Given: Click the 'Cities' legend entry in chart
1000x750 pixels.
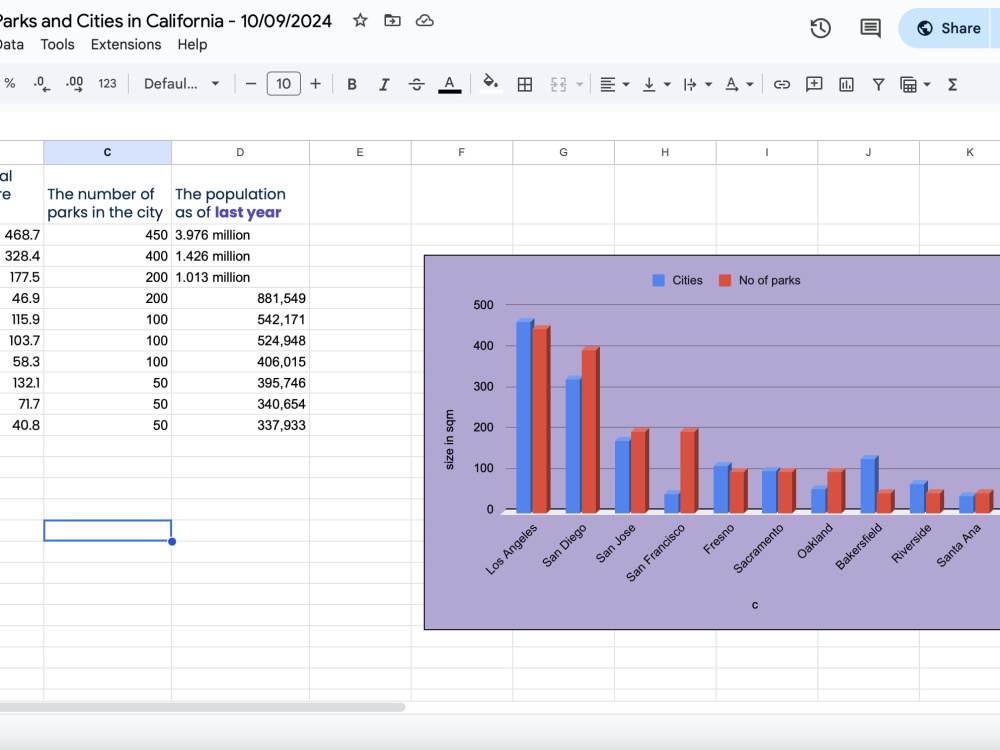Looking at the screenshot, I should pos(677,280).
